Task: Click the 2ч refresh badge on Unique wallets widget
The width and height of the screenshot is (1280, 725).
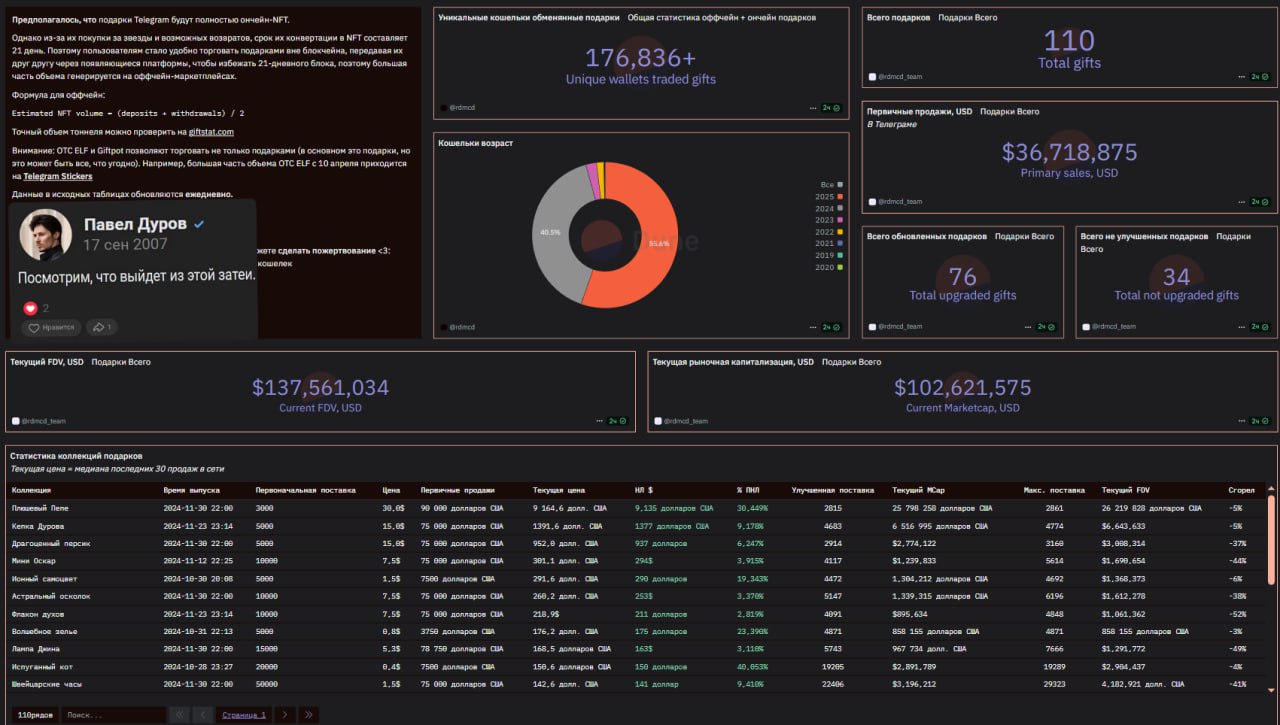Action: pos(831,107)
